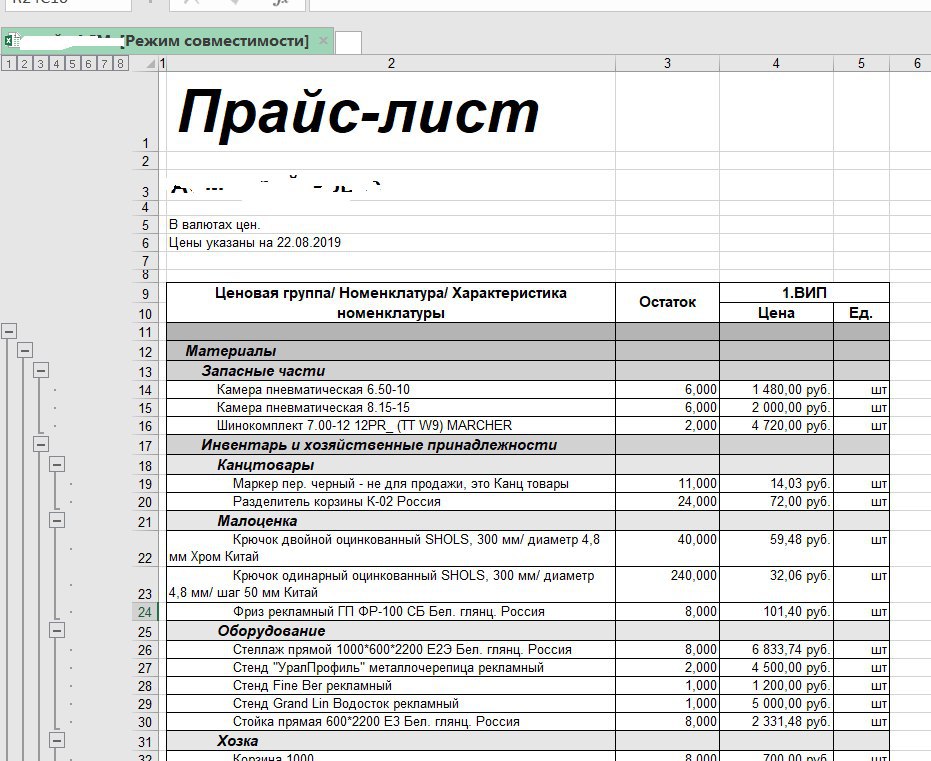Show outline level 5 rows
Image resolution: width=931 pixels, height=761 pixels.
coord(72,64)
